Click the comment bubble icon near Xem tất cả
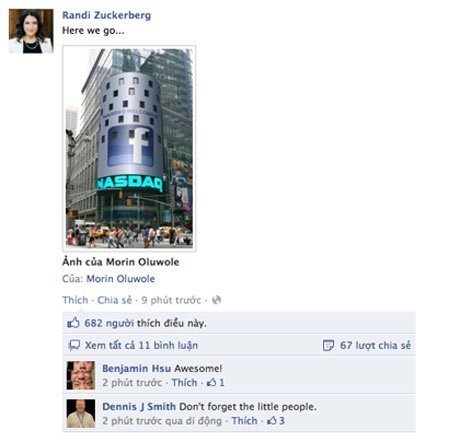Image resolution: width=460 pixels, height=442 pixels. 74,345
